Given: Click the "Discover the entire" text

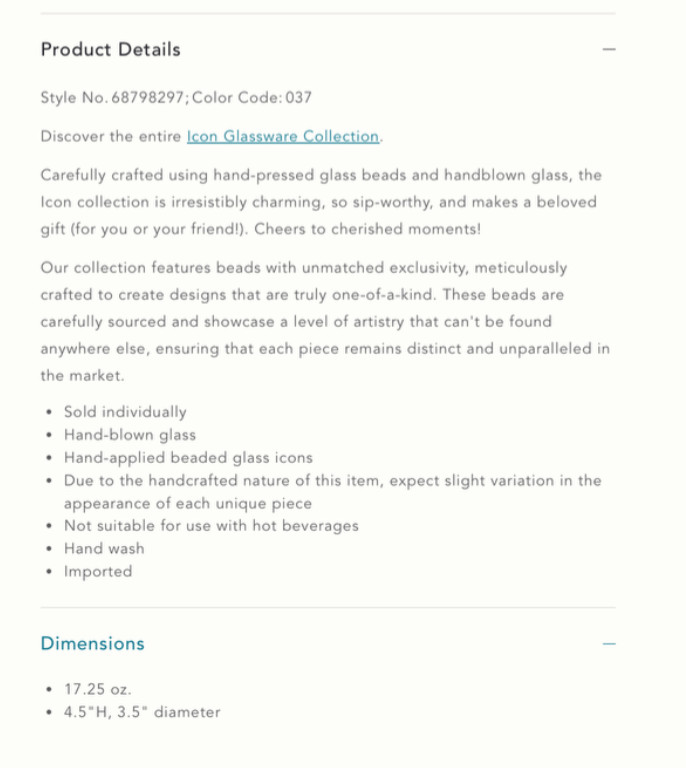Looking at the screenshot, I should point(112,136).
